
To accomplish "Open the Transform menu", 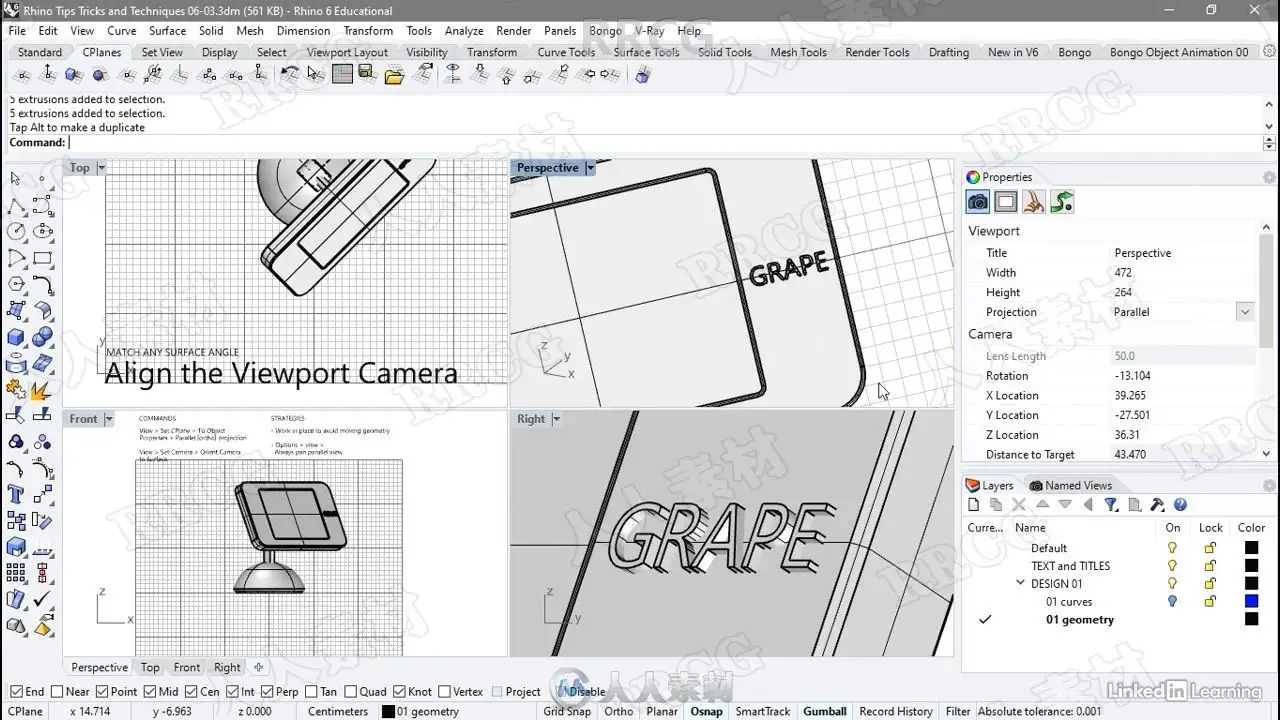I will pyautogui.click(x=368, y=31).
